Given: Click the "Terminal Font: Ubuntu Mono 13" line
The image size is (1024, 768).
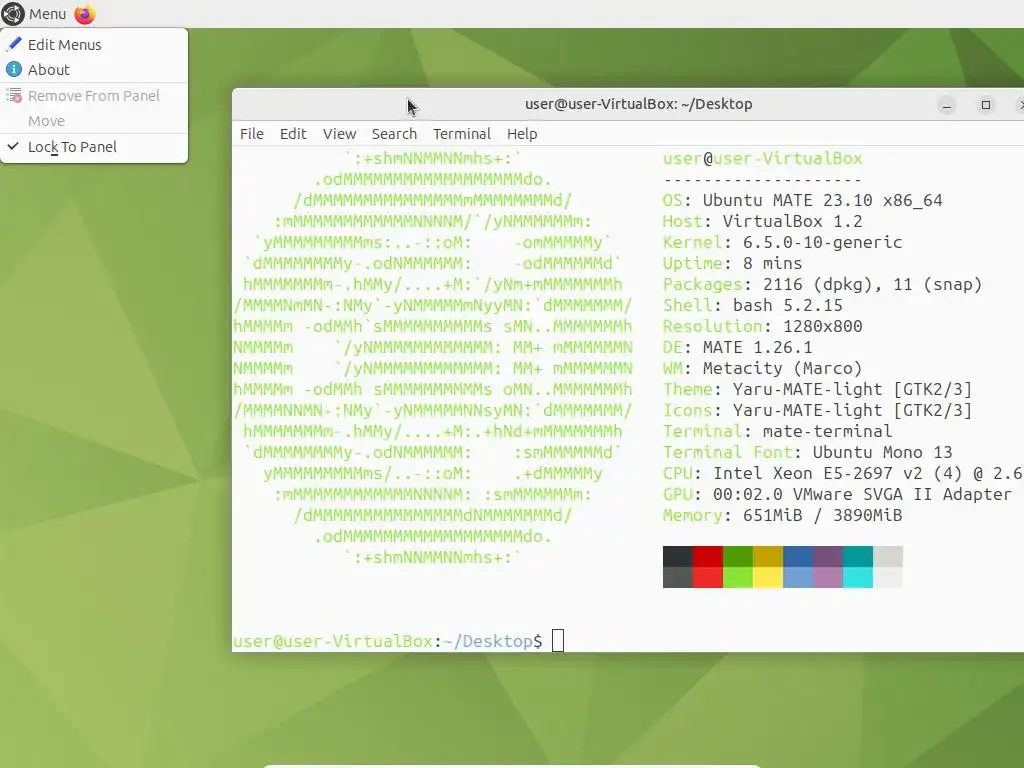Looking at the screenshot, I should tap(808, 452).
